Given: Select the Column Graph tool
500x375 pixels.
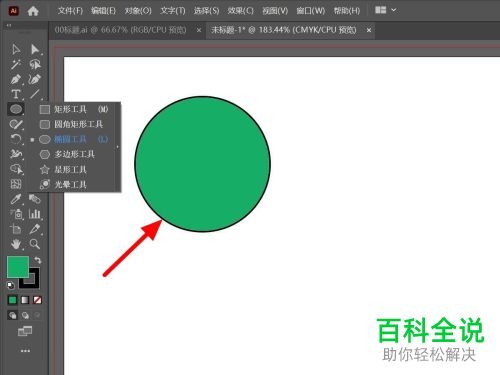Looking at the screenshot, I should (x=35, y=214).
